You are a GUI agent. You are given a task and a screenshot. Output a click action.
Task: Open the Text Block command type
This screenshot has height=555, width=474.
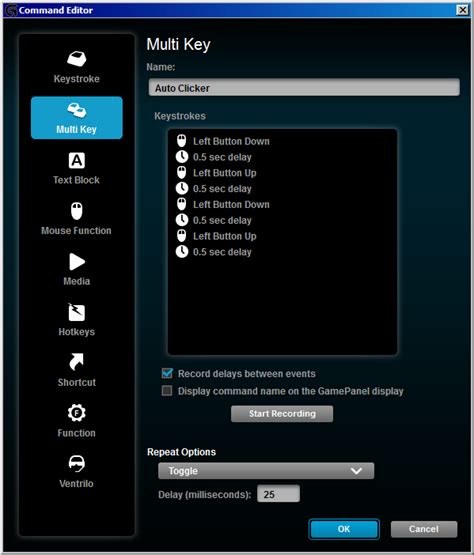(x=76, y=168)
